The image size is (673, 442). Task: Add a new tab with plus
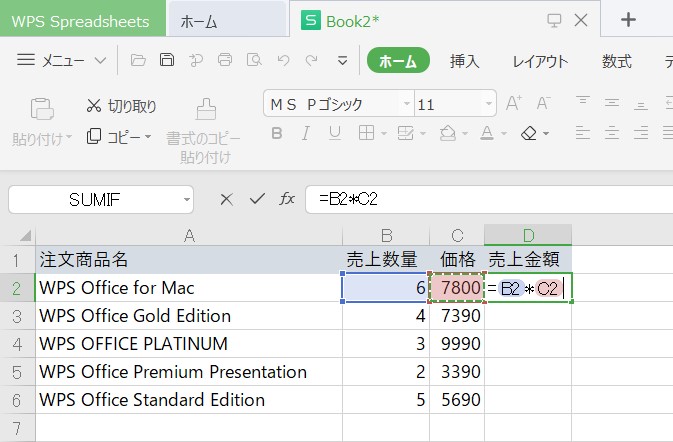click(628, 20)
